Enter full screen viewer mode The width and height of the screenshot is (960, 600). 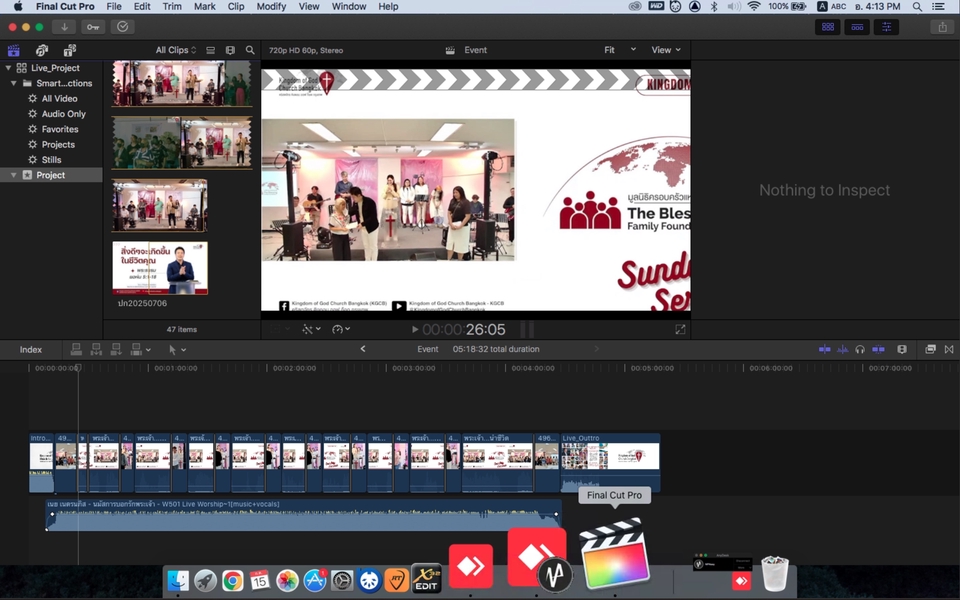(680, 329)
